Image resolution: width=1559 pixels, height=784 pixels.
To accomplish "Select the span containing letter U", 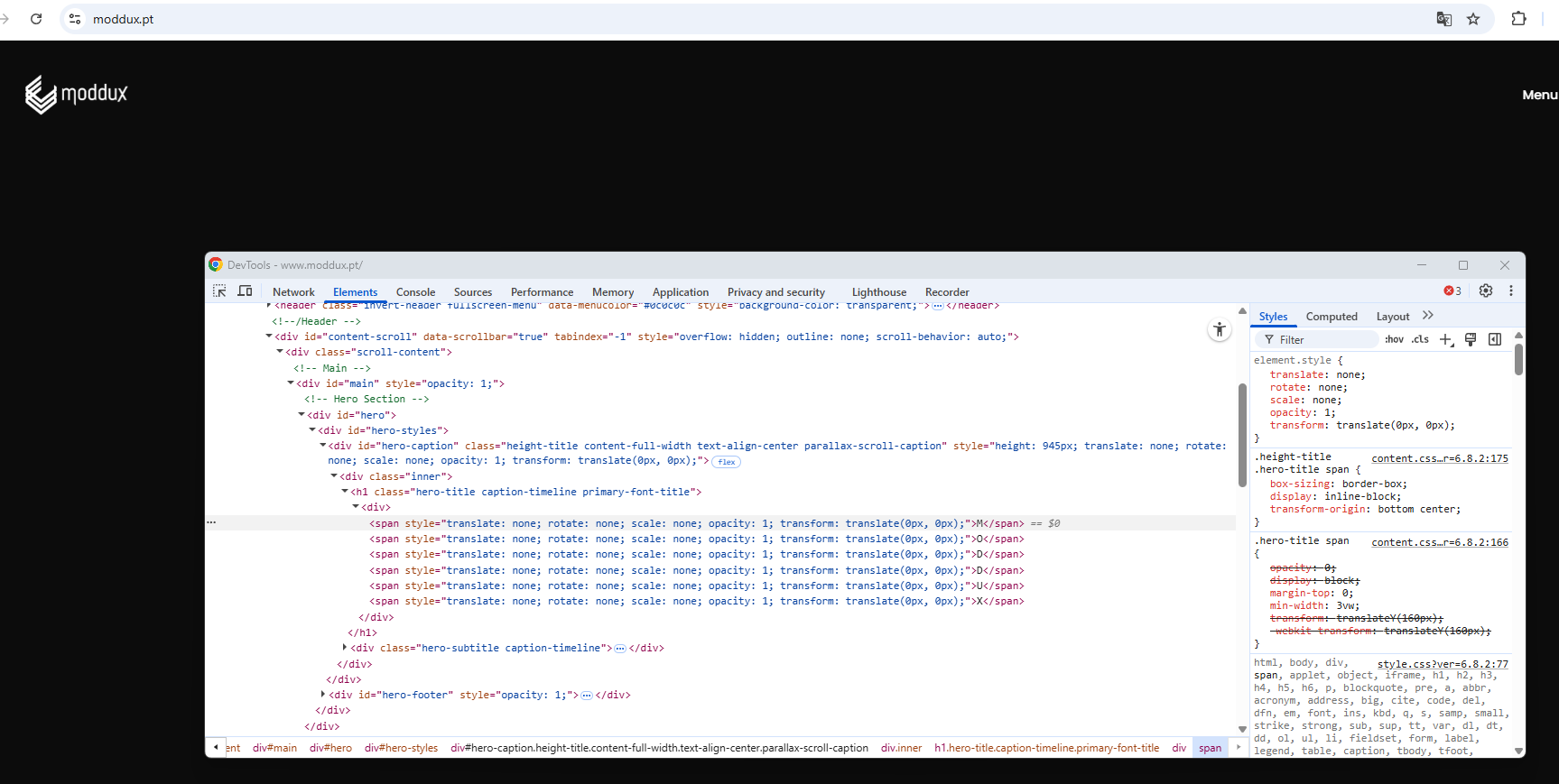I will point(696,586).
